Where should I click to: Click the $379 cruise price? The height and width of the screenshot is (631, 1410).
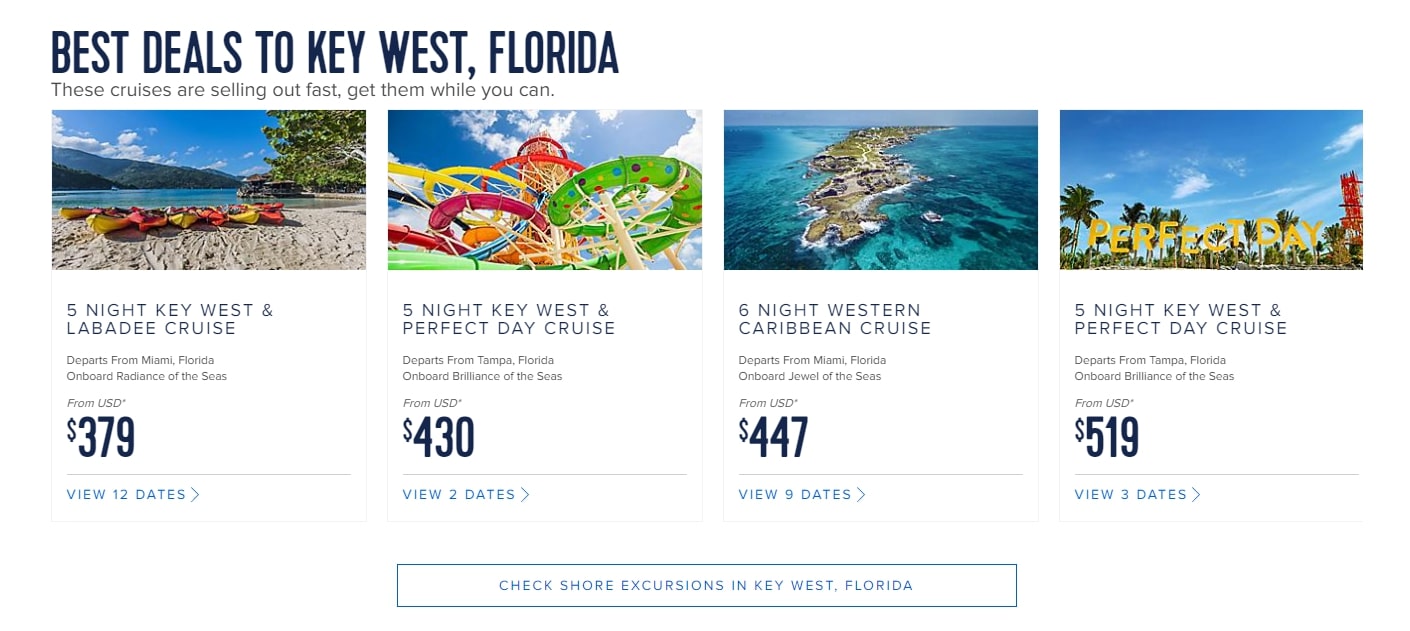coord(102,437)
